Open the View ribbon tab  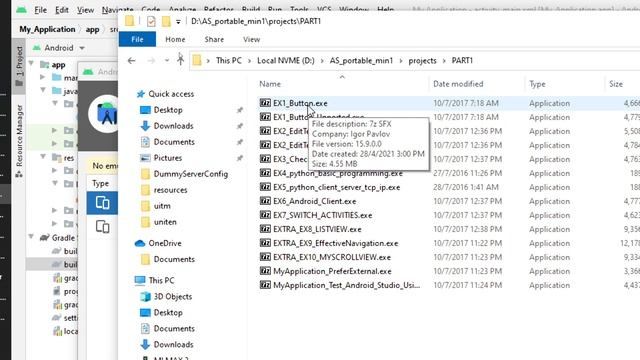[251, 39]
